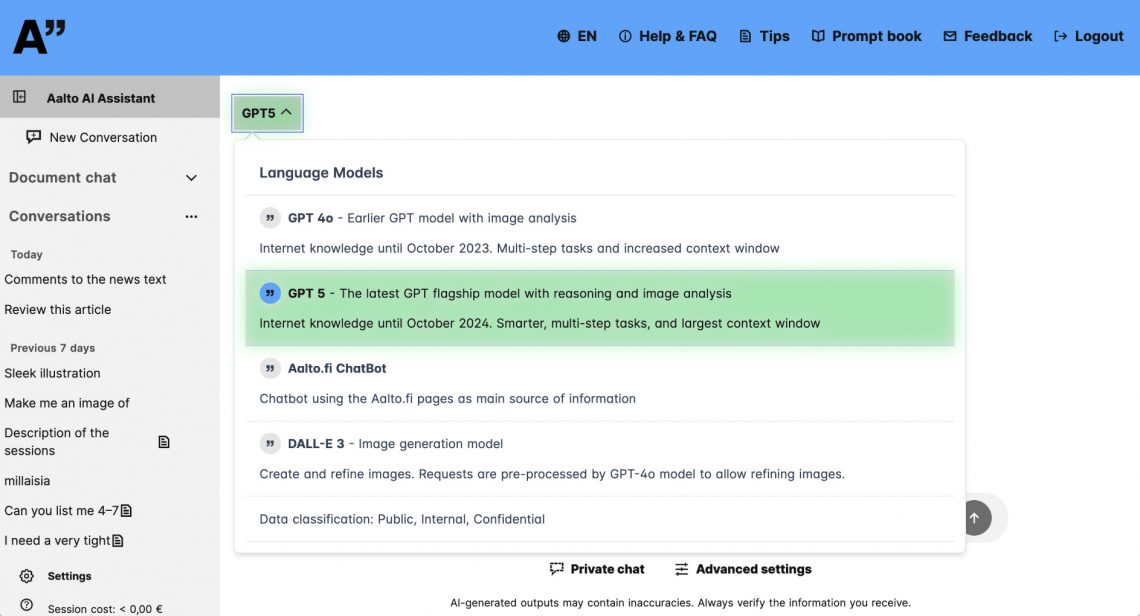
Task: Expand the Document chat section
Action: (191, 178)
